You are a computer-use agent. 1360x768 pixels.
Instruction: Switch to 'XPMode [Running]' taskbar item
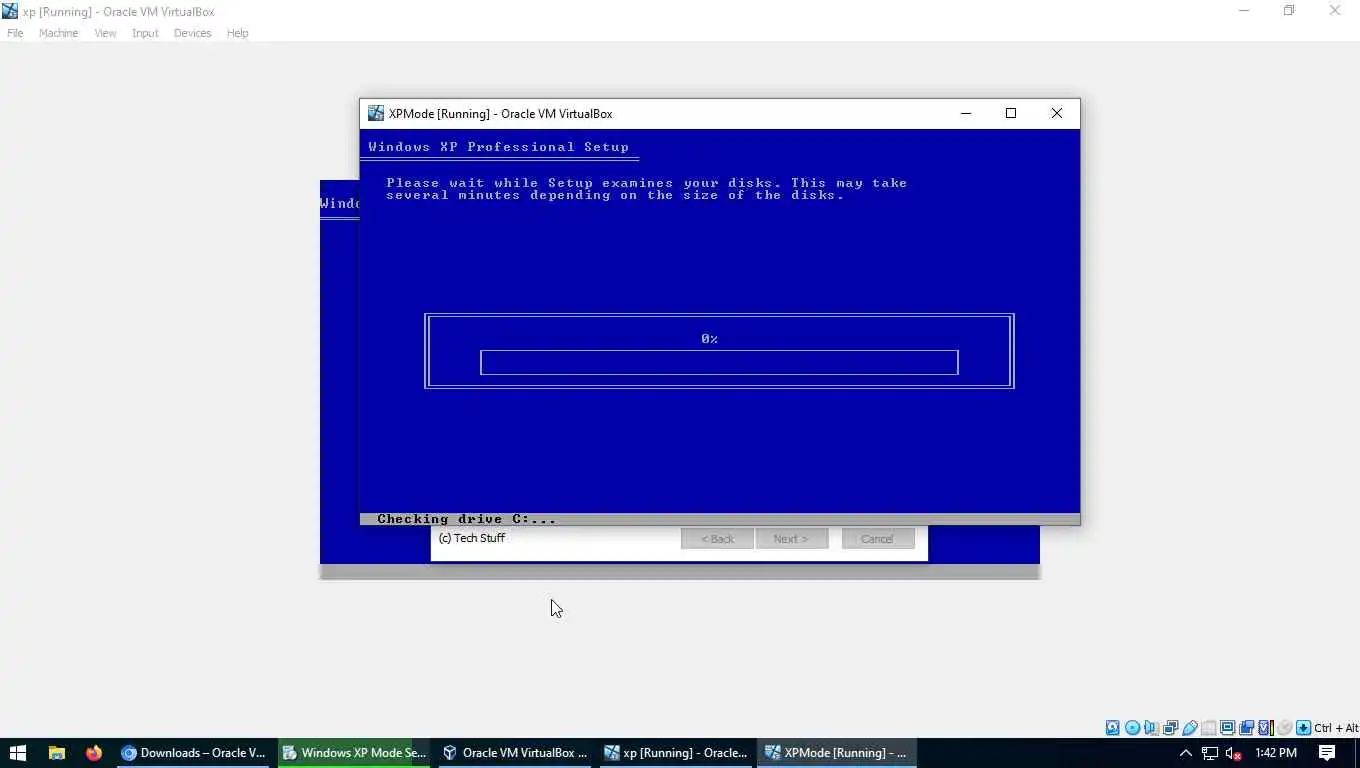tap(838, 753)
